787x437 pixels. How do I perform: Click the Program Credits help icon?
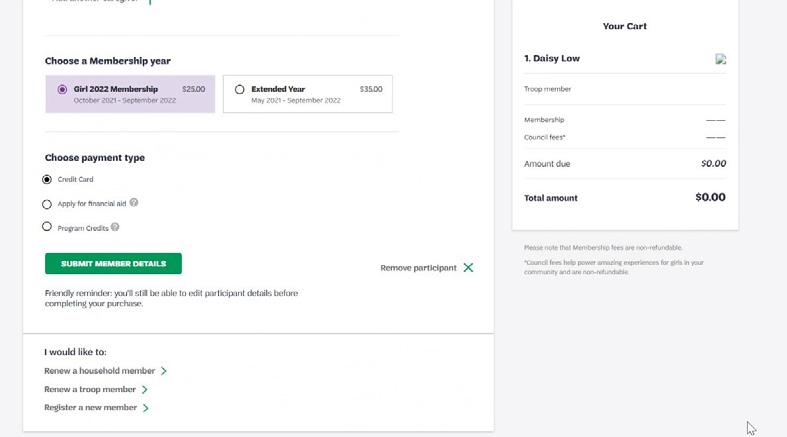(115, 227)
